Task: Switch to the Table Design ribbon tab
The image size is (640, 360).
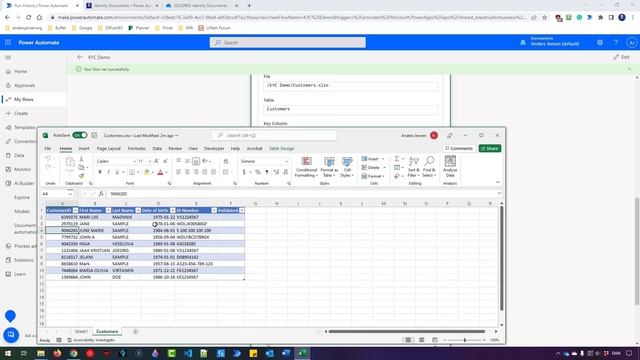Action: click(281, 149)
